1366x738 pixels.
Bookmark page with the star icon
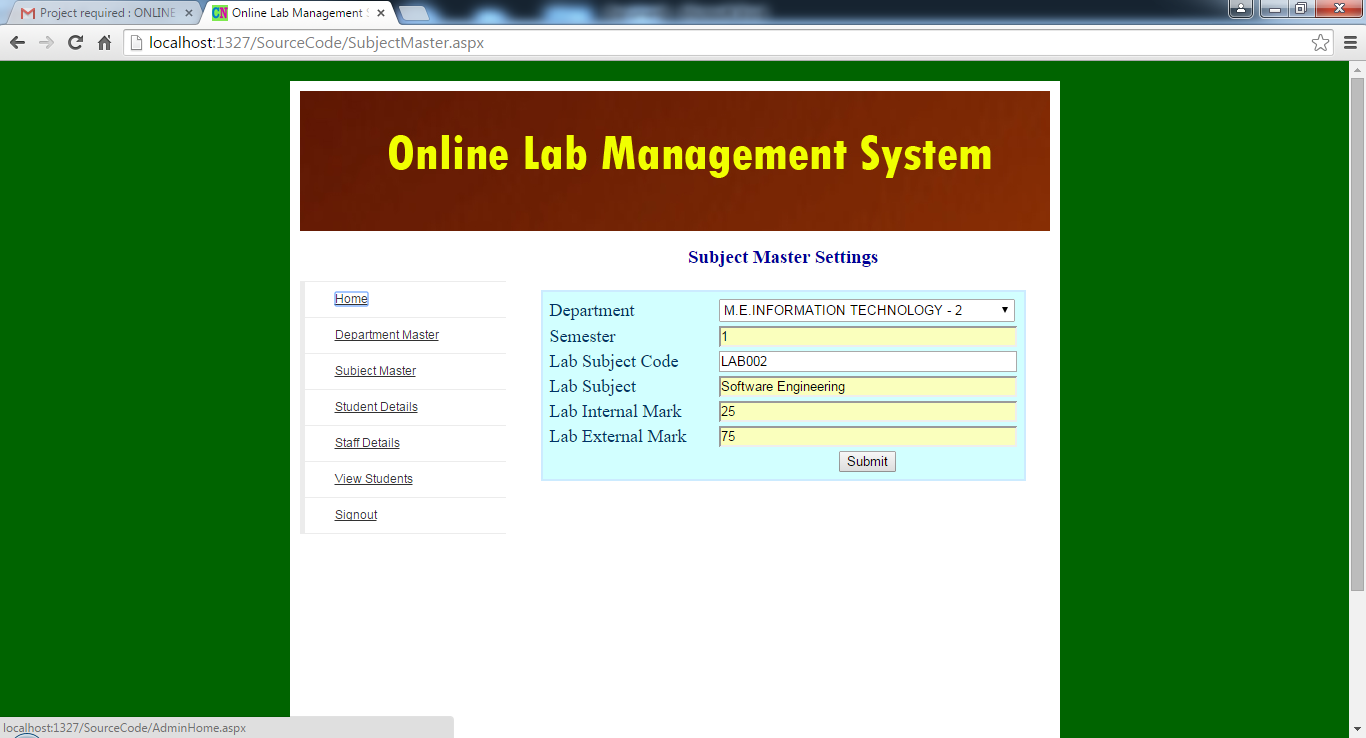(x=1320, y=43)
